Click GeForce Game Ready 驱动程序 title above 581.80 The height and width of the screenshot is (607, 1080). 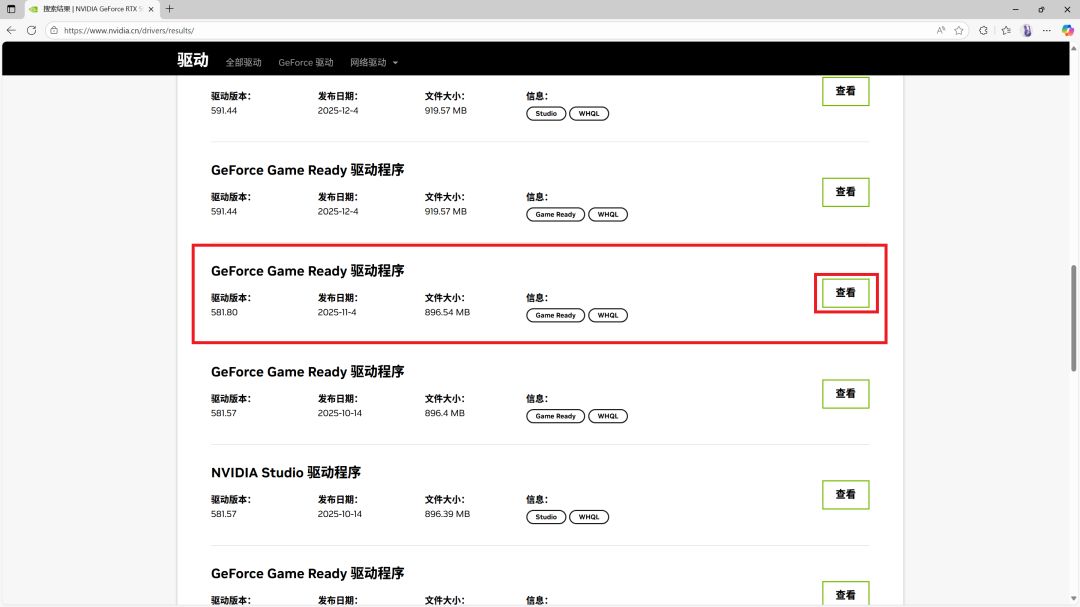coord(307,271)
